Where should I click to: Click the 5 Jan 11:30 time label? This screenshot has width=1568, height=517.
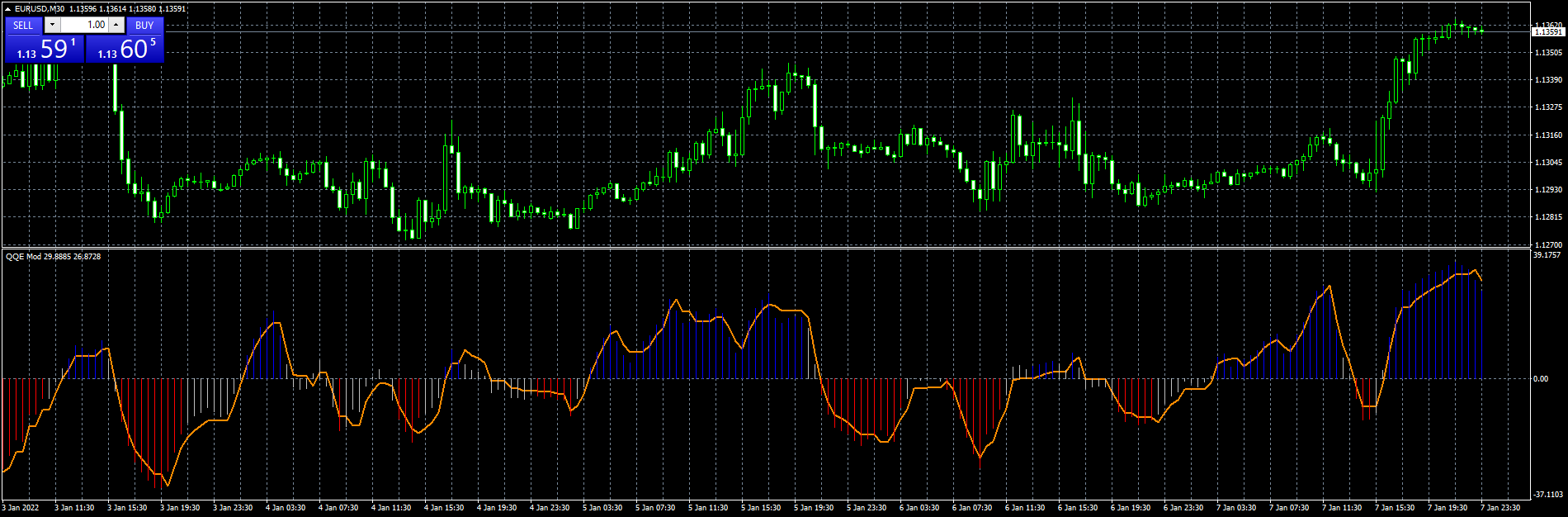pyautogui.click(x=709, y=508)
